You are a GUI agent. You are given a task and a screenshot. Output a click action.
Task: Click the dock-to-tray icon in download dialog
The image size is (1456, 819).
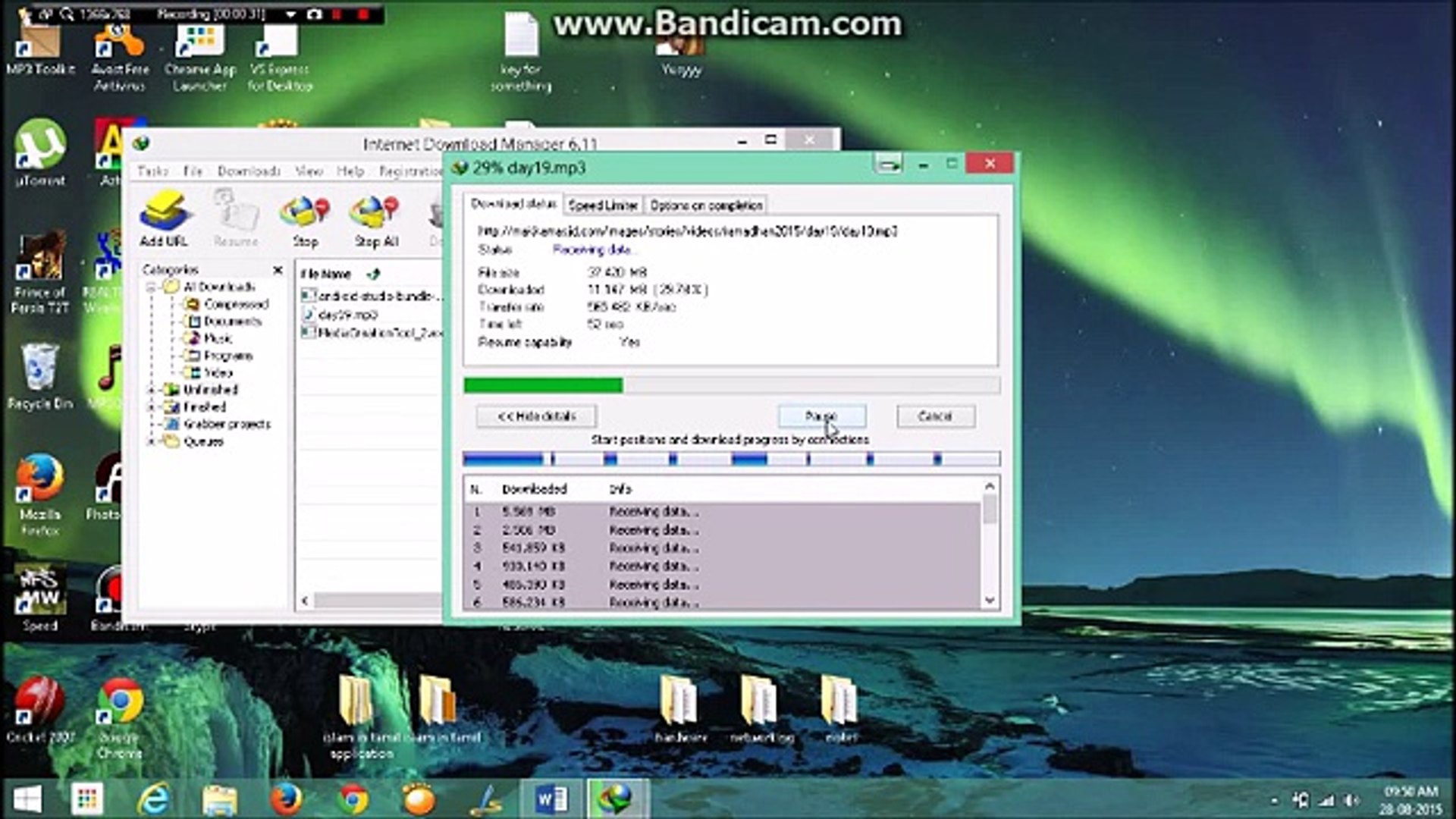pyautogui.click(x=888, y=164)
